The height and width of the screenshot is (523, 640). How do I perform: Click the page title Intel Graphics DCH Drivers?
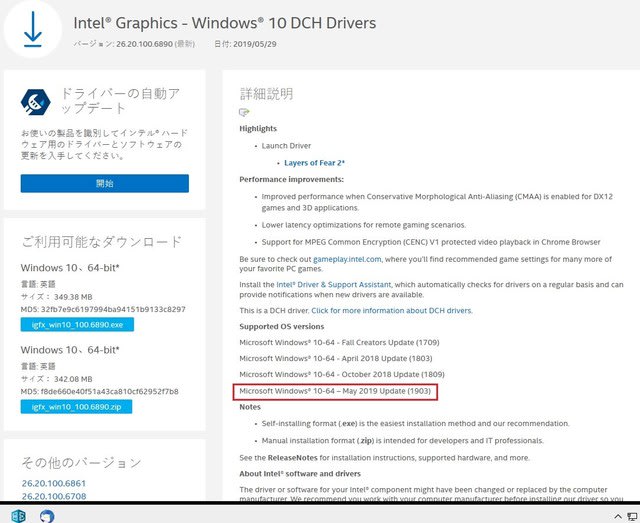click(x=224, y=23)
